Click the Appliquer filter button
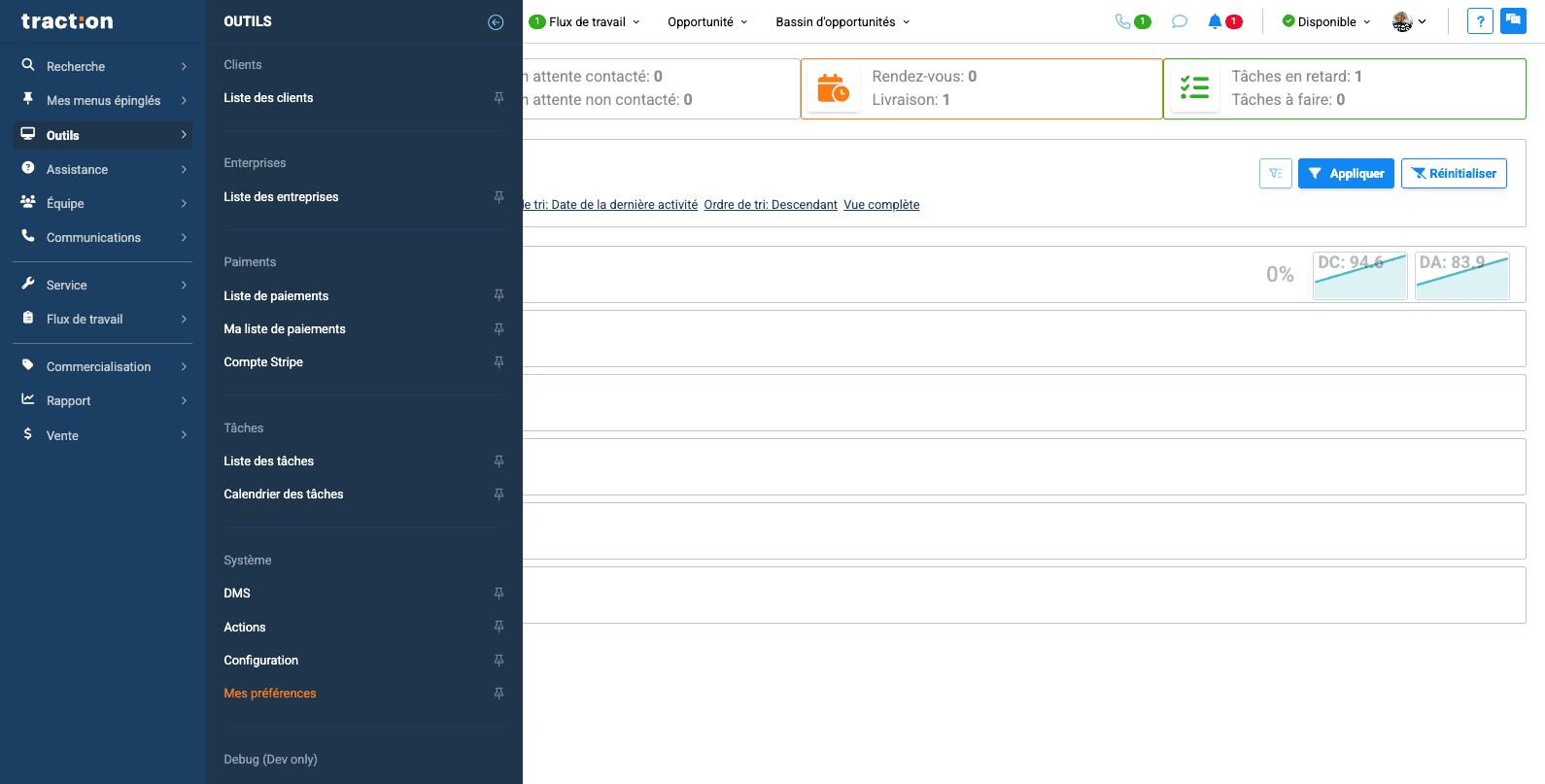1545x784 pixels. (x=1346, y=173)
